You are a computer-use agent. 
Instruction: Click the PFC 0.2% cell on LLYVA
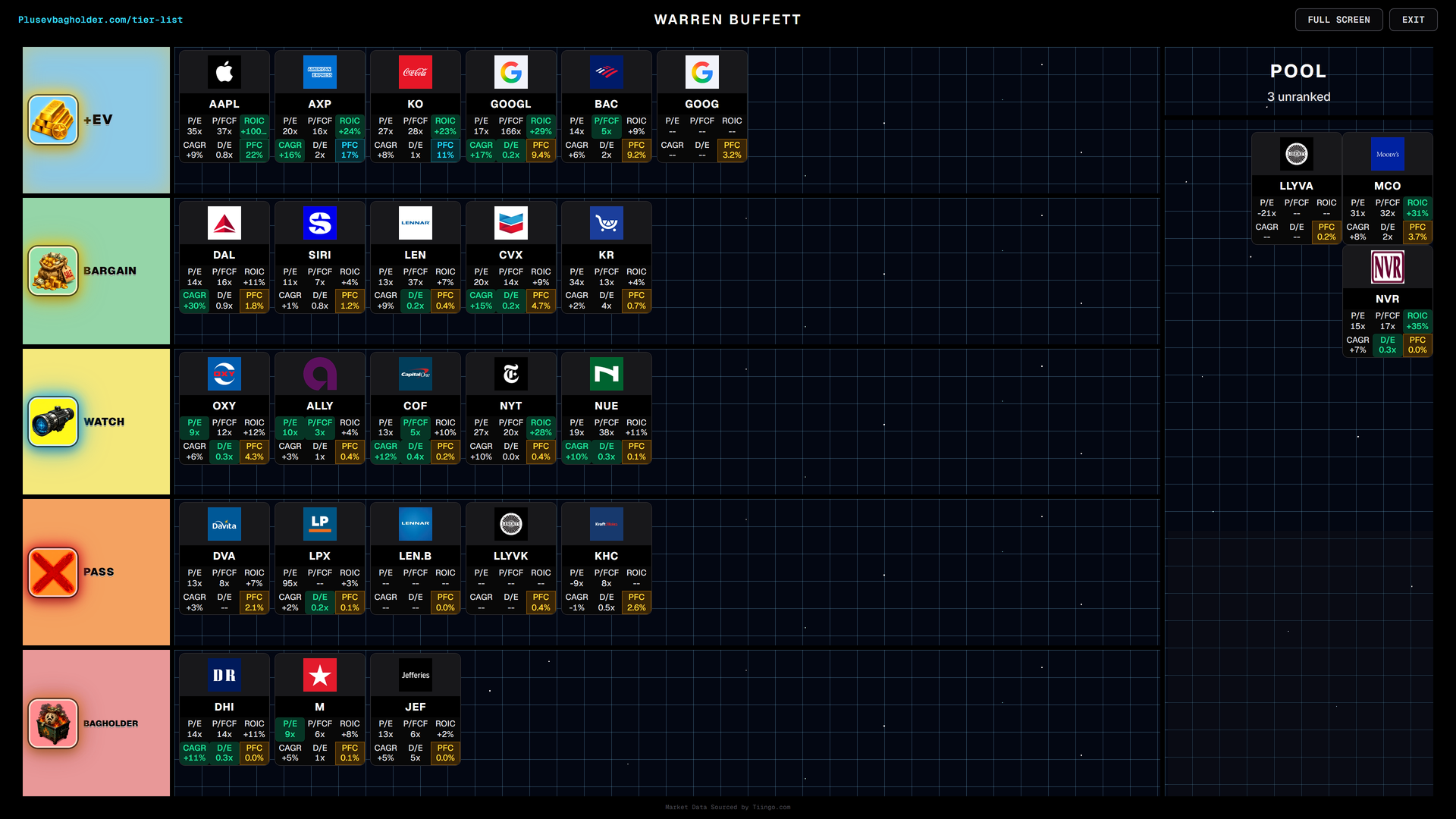pos(1326,232)
